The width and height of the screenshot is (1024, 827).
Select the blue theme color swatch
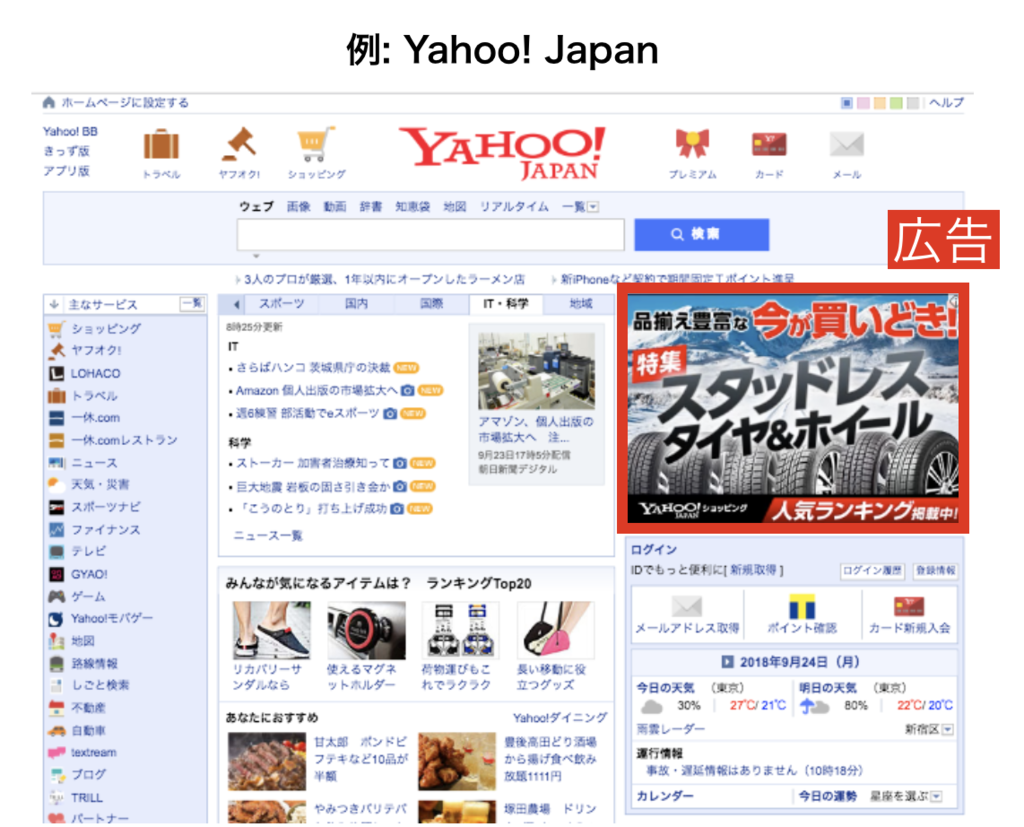846,103
